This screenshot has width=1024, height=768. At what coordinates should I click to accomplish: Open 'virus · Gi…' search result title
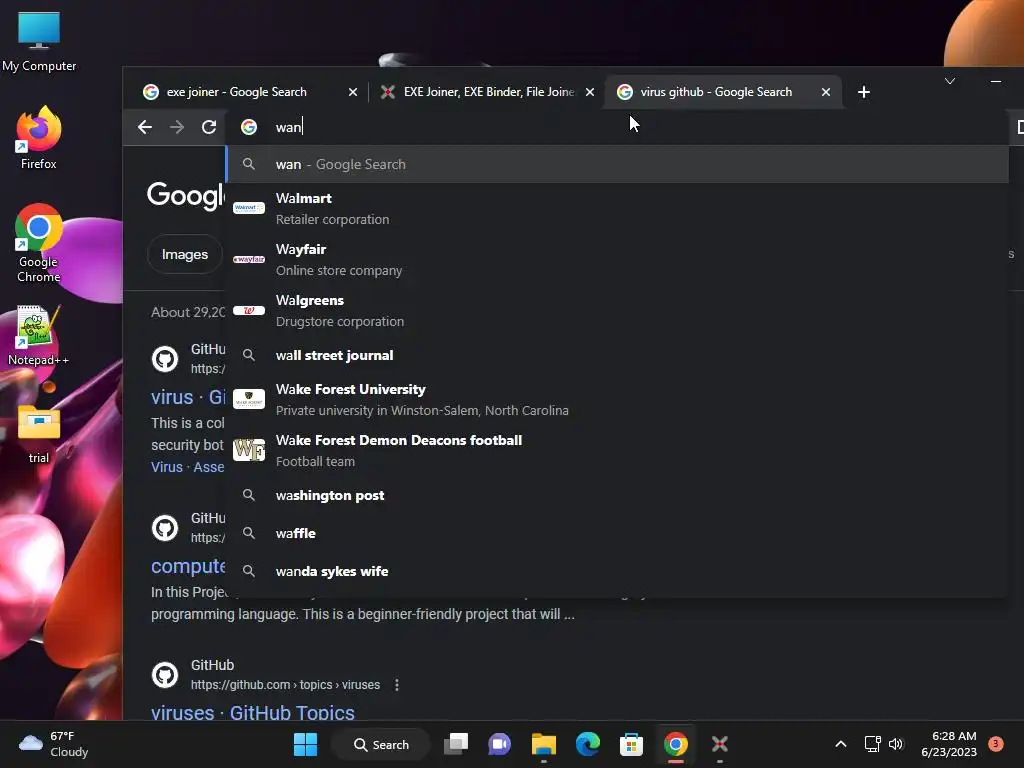point(188,396)
